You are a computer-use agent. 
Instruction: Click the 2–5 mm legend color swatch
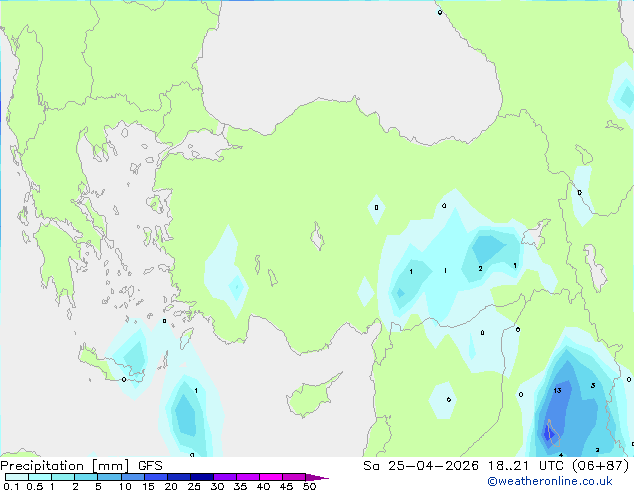pos(86,477)
